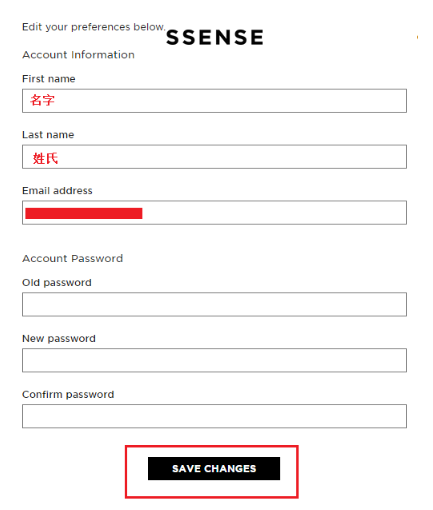Click the 'Edit your preferences below' text

coord(94,27)
